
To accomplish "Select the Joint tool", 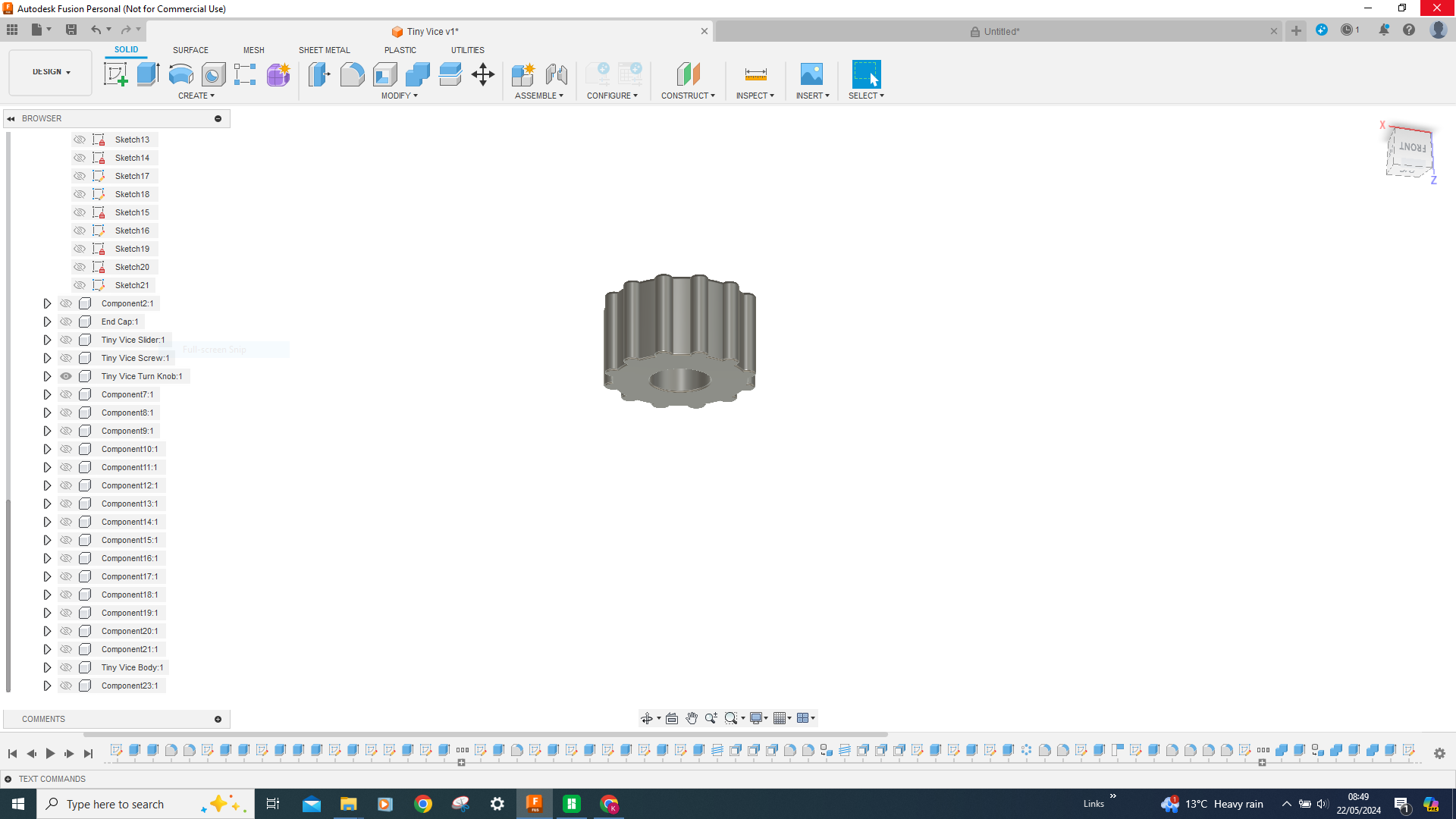I will [557, 74].
